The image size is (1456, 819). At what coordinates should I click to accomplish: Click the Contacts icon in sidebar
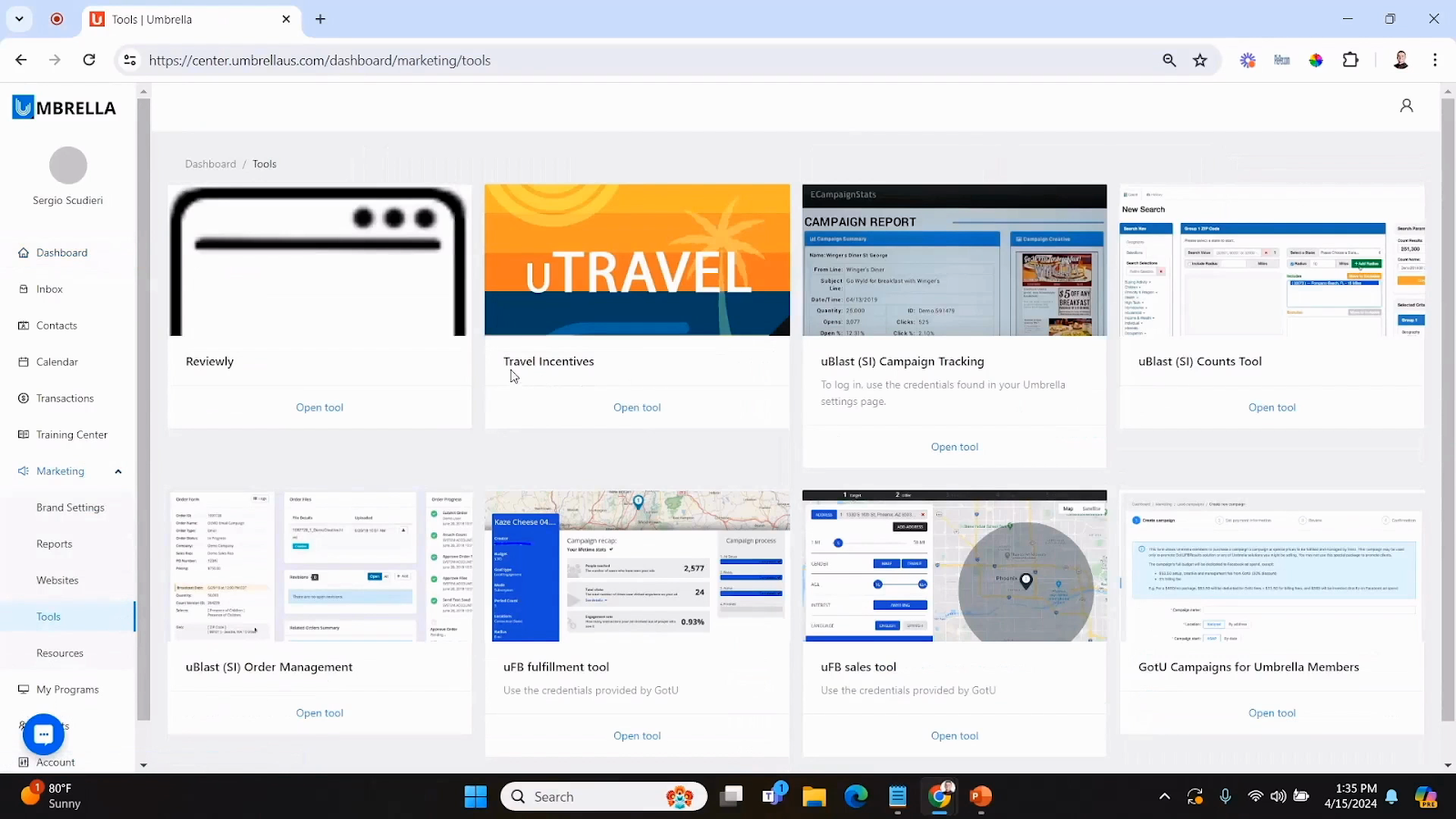(24, 326)
